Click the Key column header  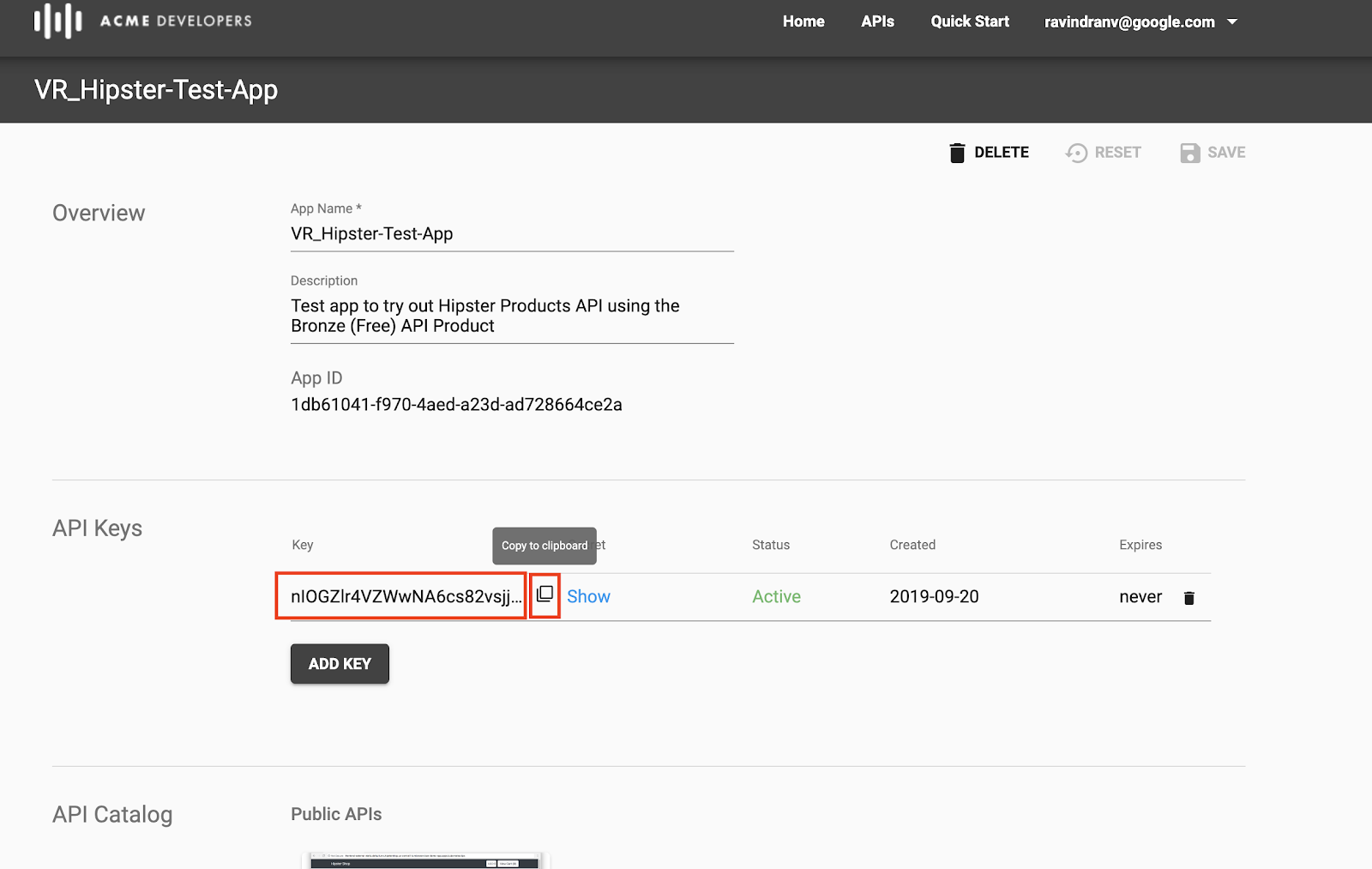tap(303, 546)
